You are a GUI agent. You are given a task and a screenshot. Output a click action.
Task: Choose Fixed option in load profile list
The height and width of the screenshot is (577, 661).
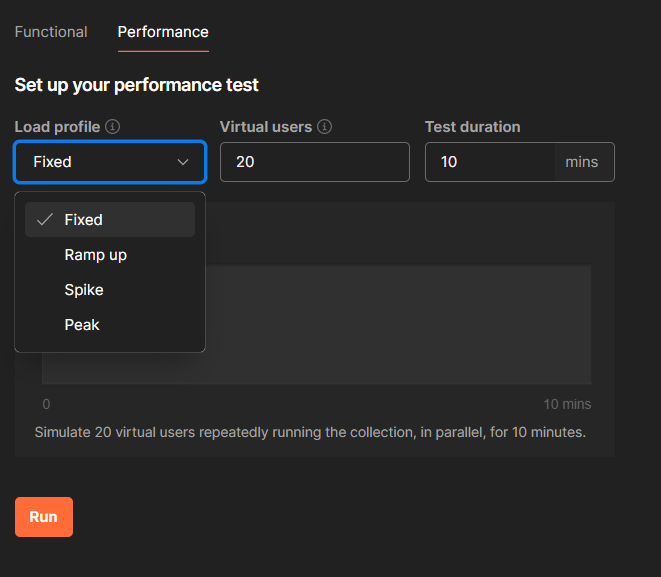click(x=110, y=220)
